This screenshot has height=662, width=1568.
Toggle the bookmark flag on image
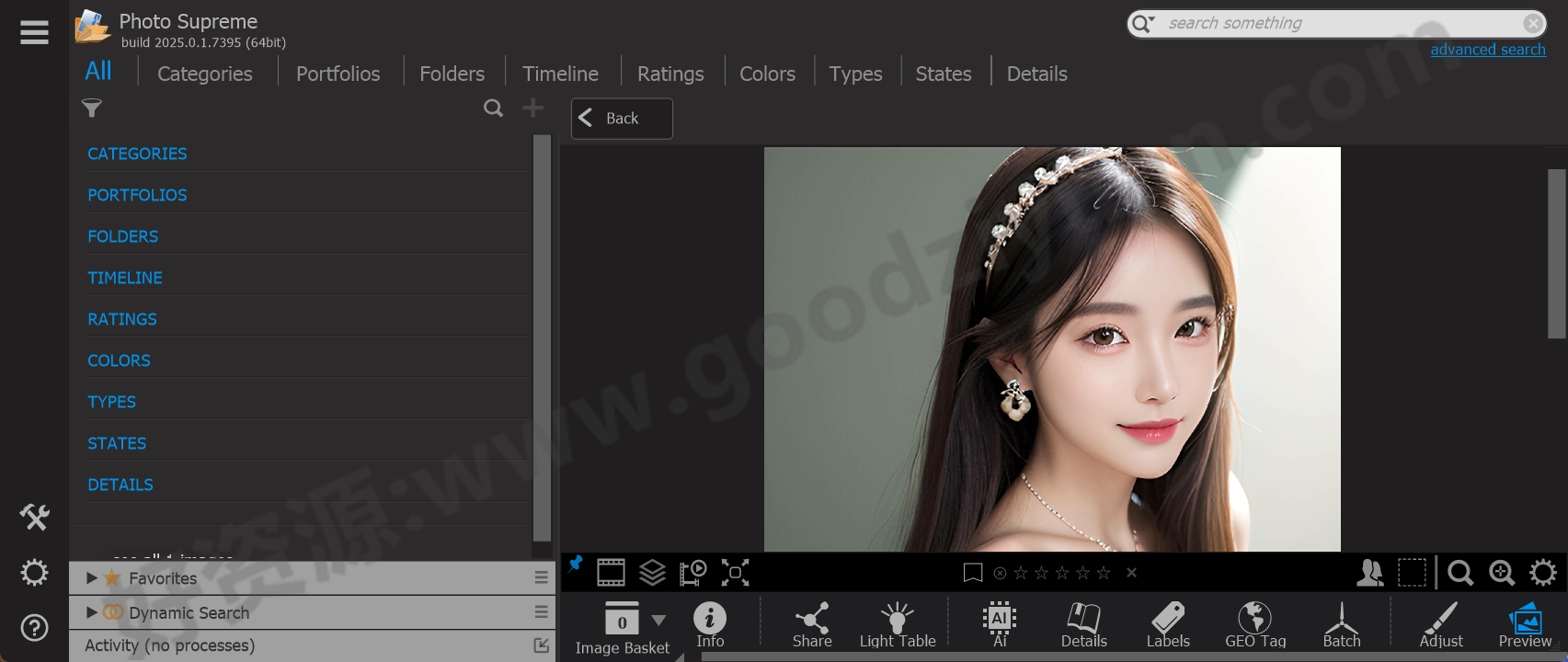972,573
